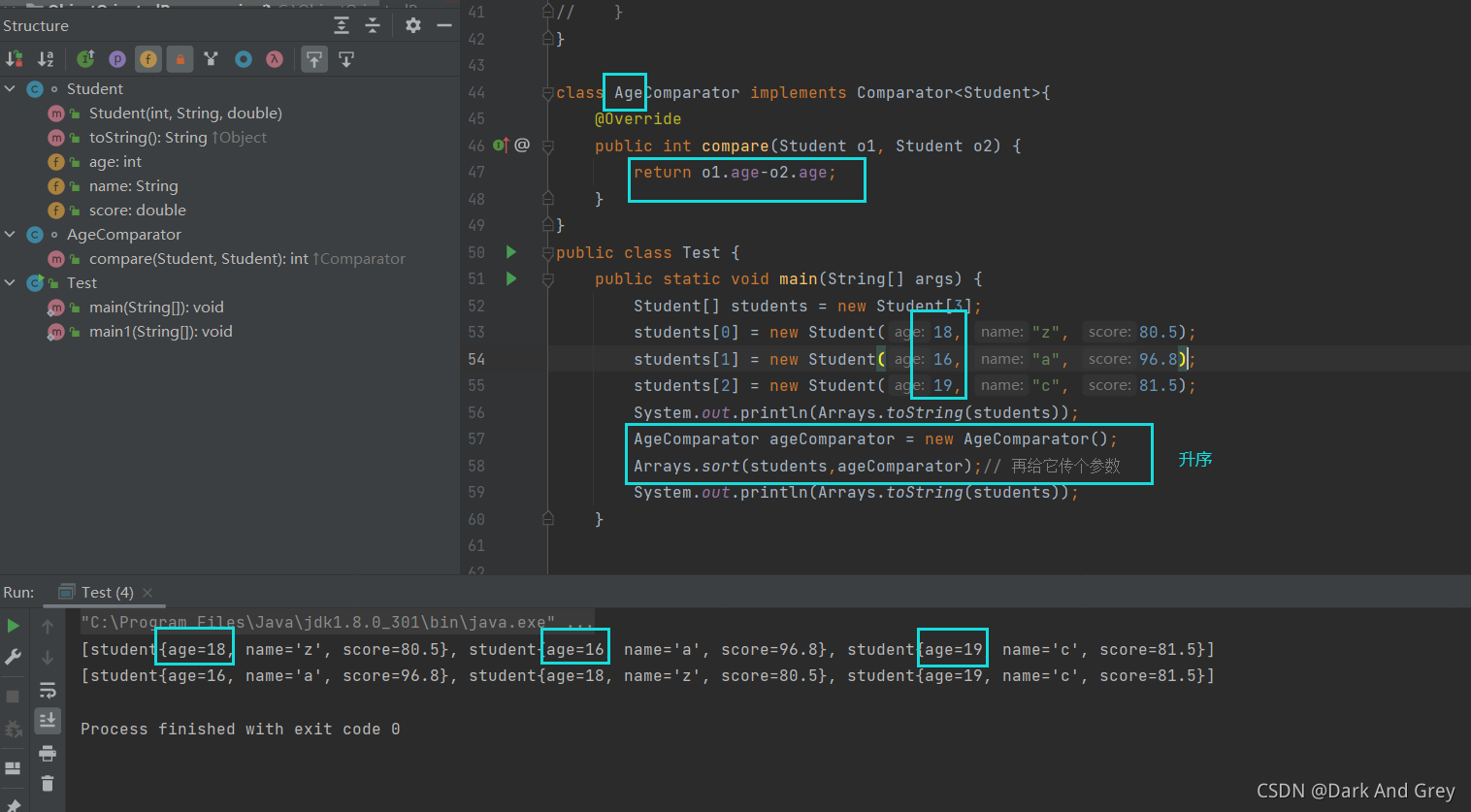Viewport: 1471px width, 812px height.
Task: Toggle Always Select Opened Element icon
Action: 314,59
